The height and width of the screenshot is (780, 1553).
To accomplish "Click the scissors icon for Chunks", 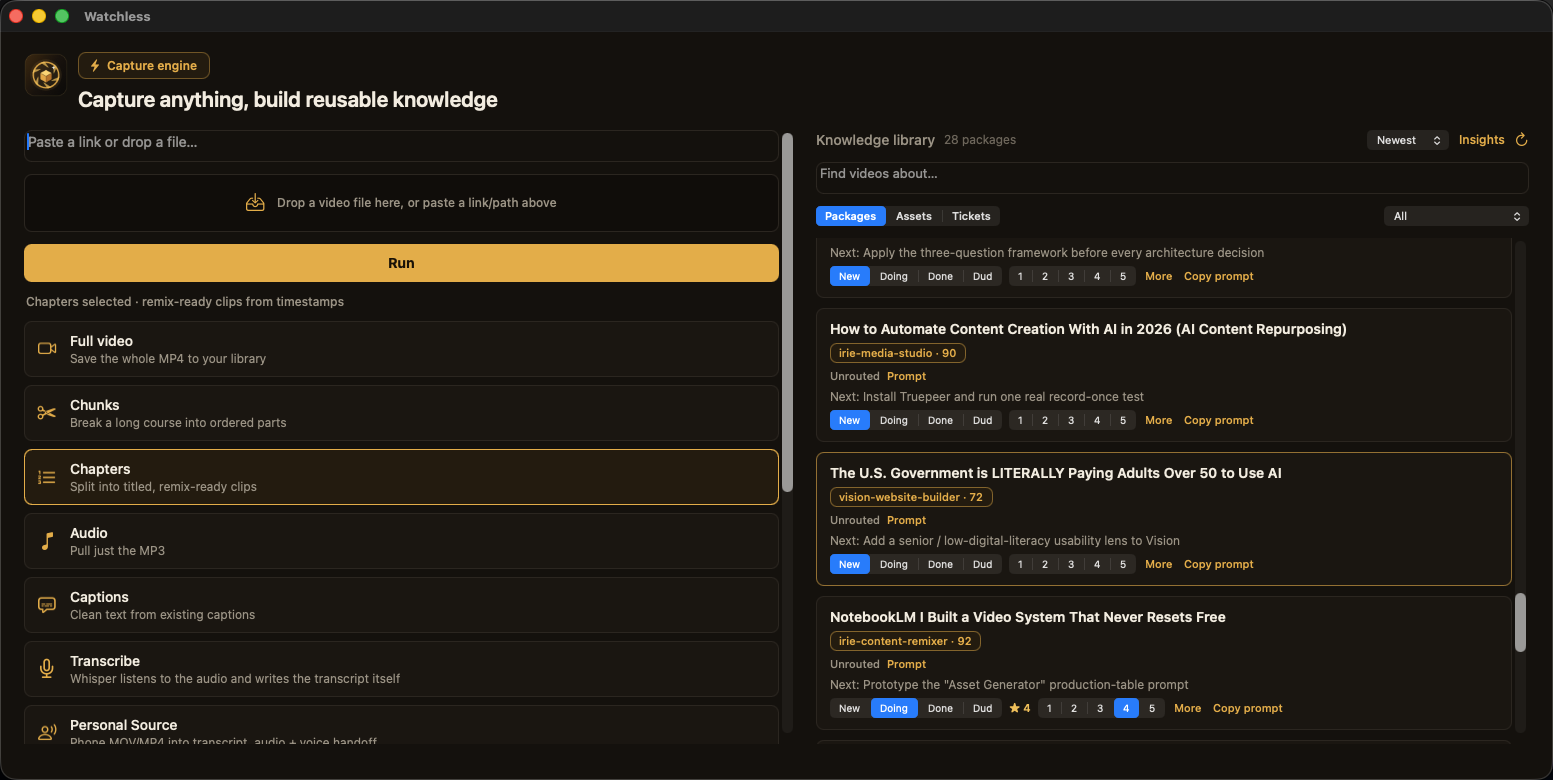I will 47,413.
